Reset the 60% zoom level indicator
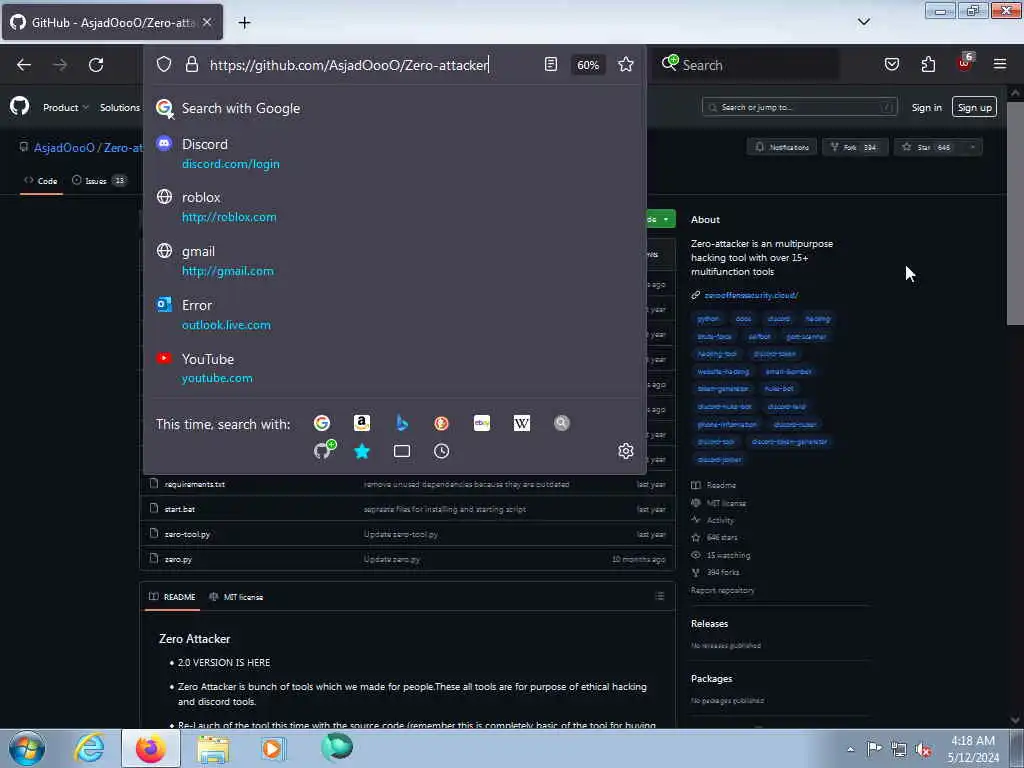 588,65
